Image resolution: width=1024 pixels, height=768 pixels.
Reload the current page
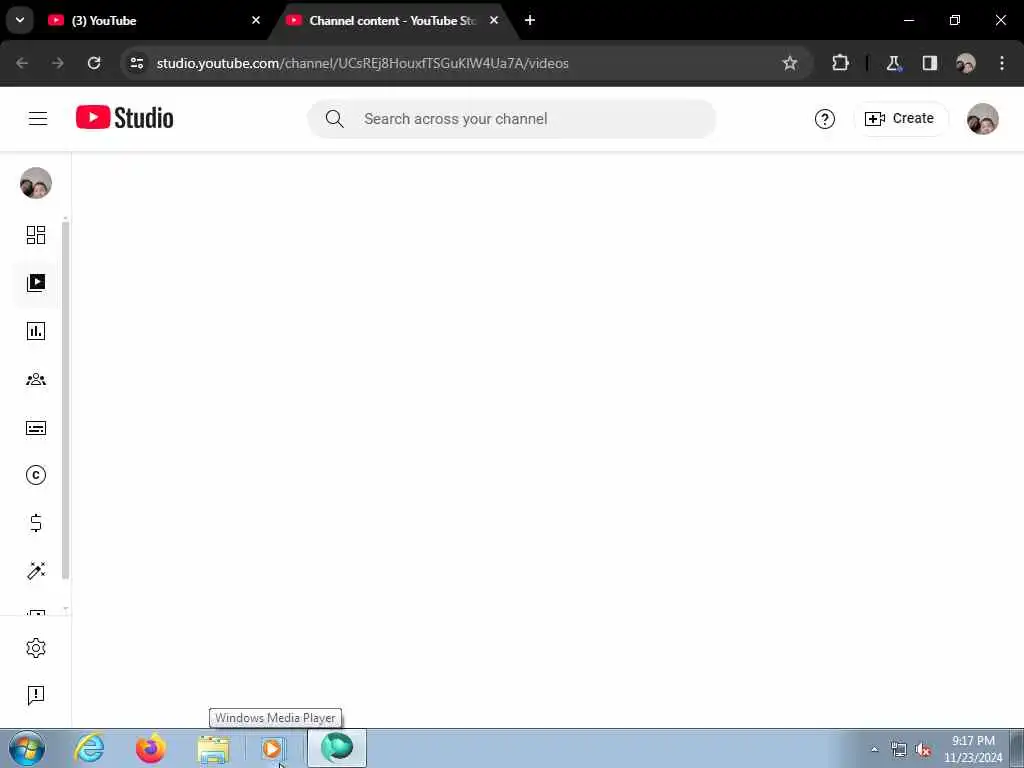click(x=94, y=63)
